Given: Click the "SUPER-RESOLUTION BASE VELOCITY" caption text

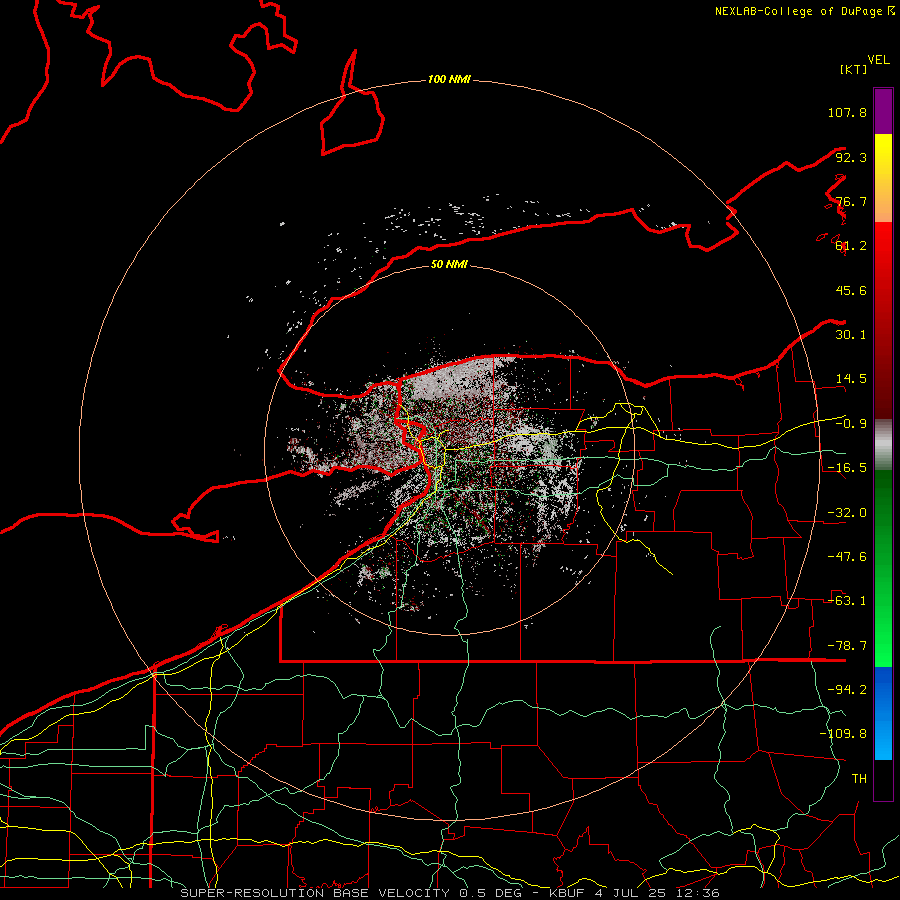Looking at the screenshot, I should click(315, 893).
